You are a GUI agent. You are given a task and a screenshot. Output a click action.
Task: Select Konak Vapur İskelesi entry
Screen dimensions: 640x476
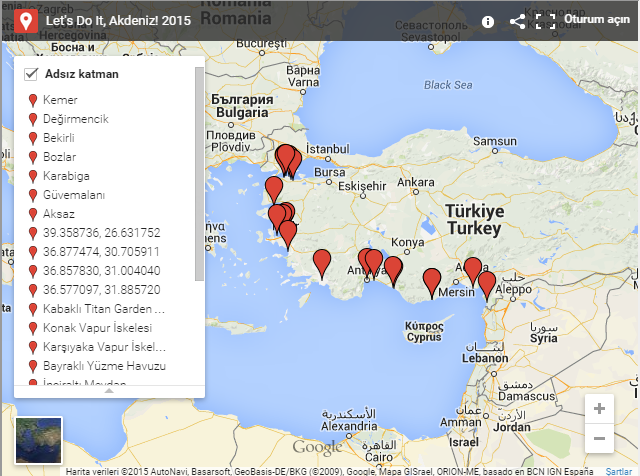pos(98,328)
